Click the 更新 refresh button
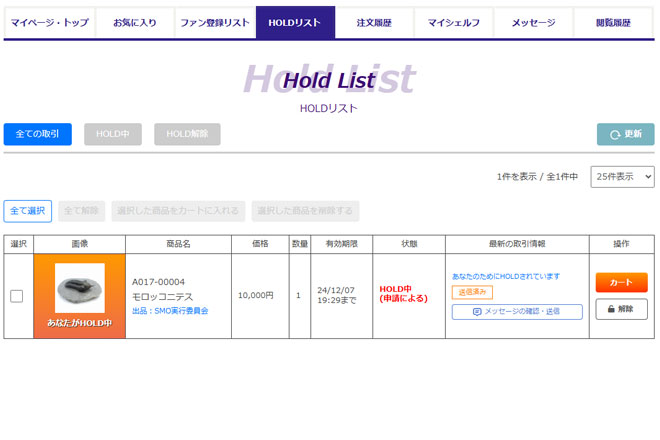 pos(625,134)
